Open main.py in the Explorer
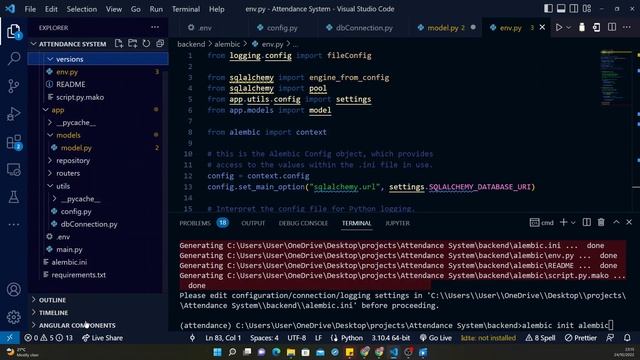640x360 pixels. pos(98,249)
